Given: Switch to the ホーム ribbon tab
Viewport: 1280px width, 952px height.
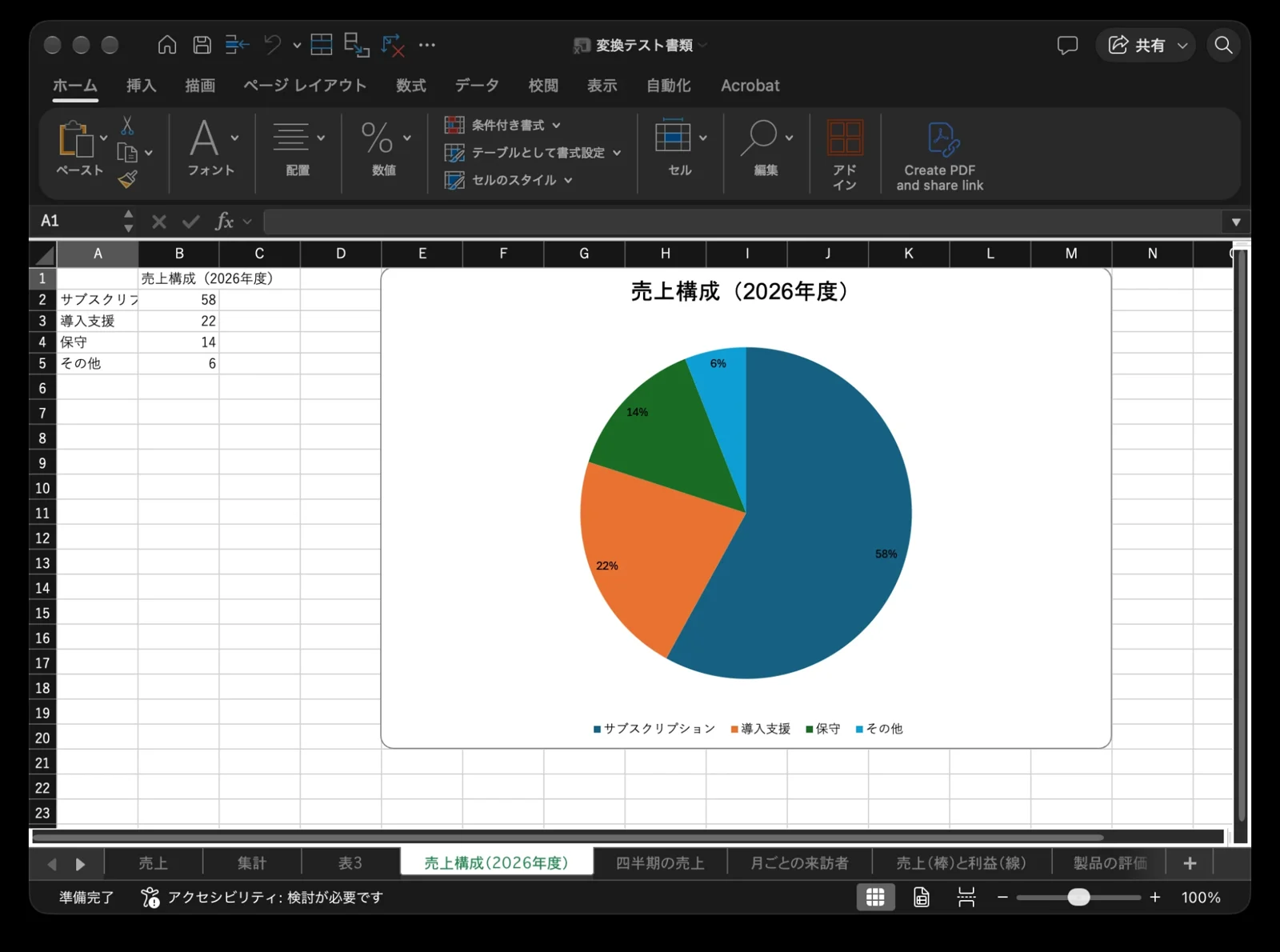Looking at the screenshot, I should (x=75, y=86).
